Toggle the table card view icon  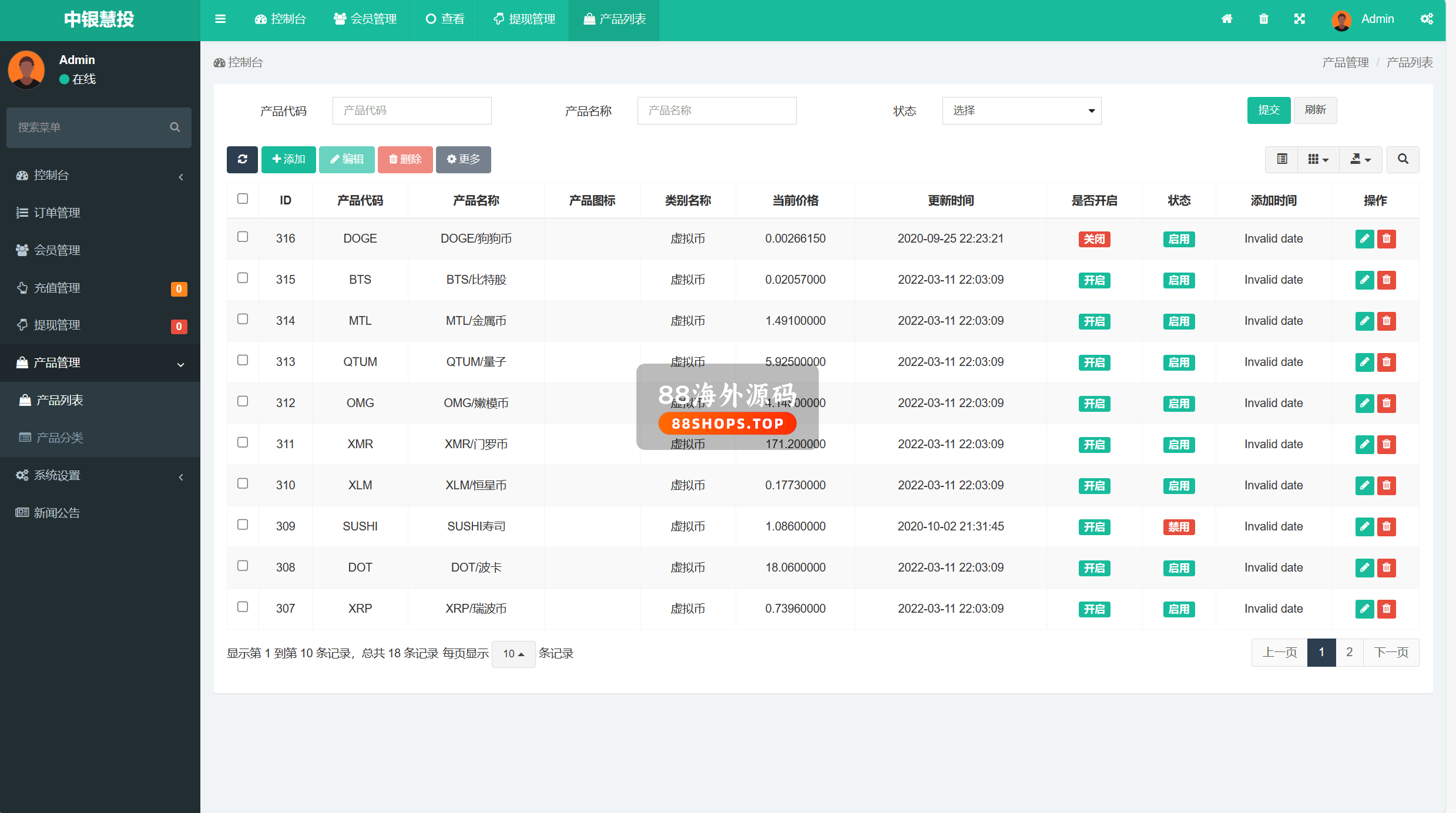coord(1282,159)
